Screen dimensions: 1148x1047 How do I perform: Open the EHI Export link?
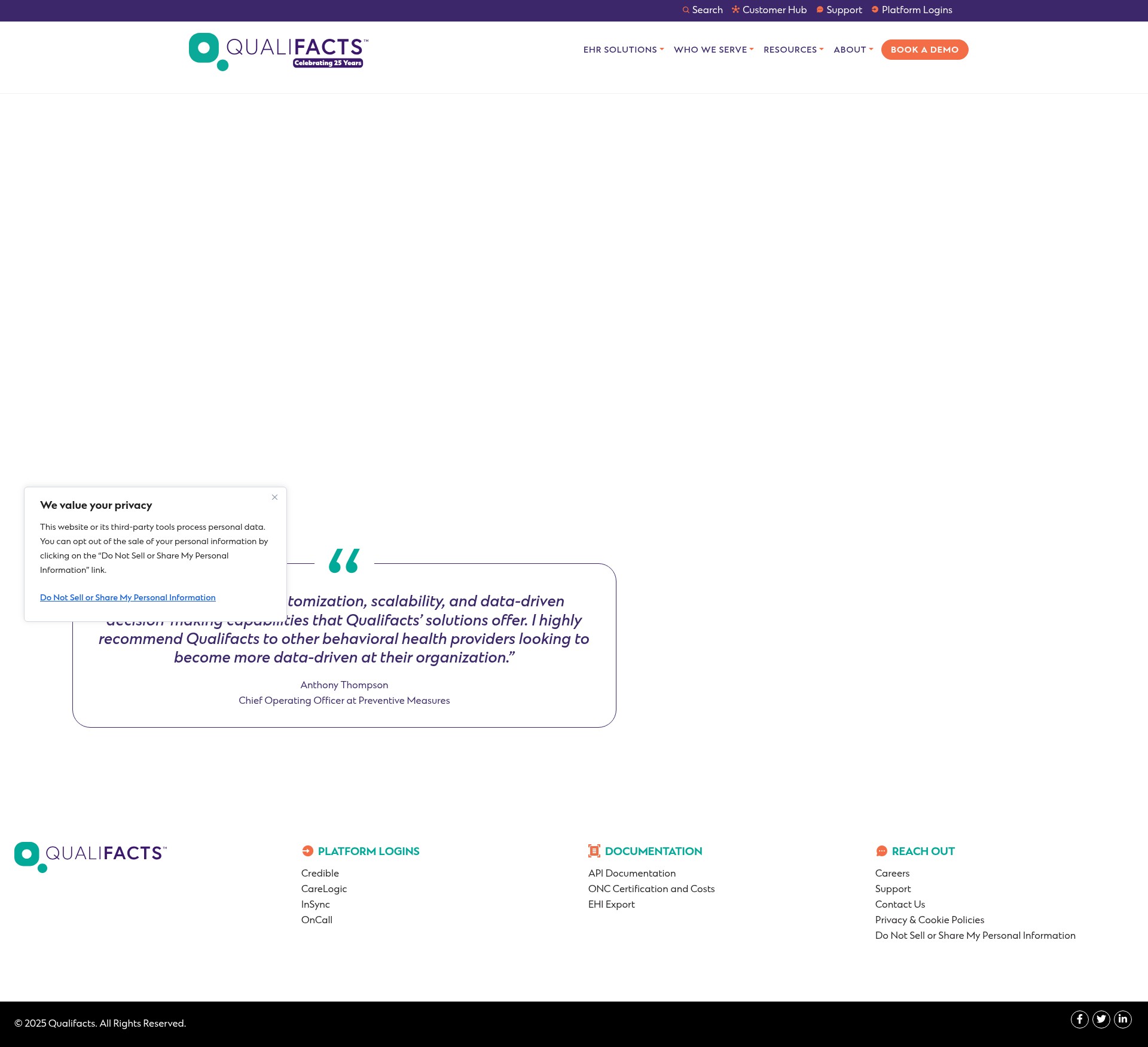[611, 904]
